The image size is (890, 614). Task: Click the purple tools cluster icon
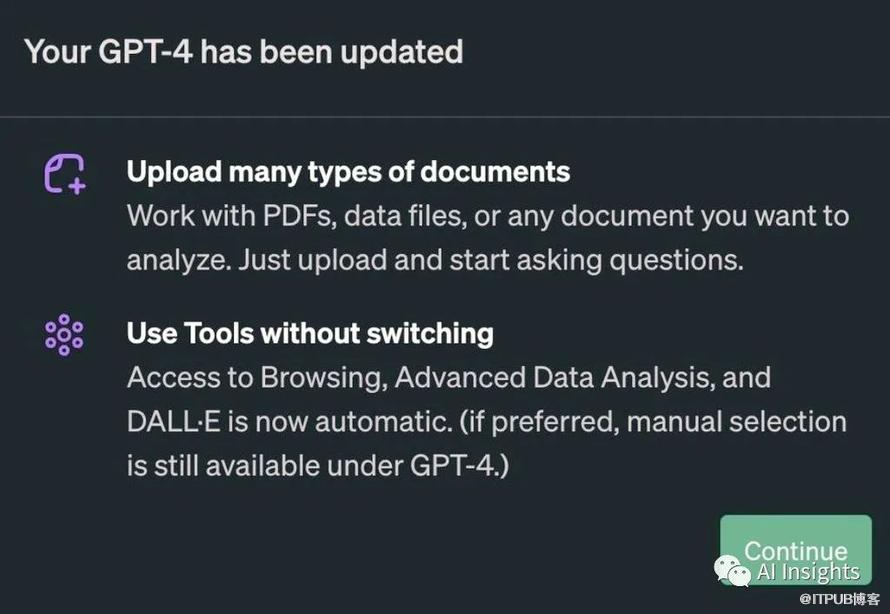[64, 335]
